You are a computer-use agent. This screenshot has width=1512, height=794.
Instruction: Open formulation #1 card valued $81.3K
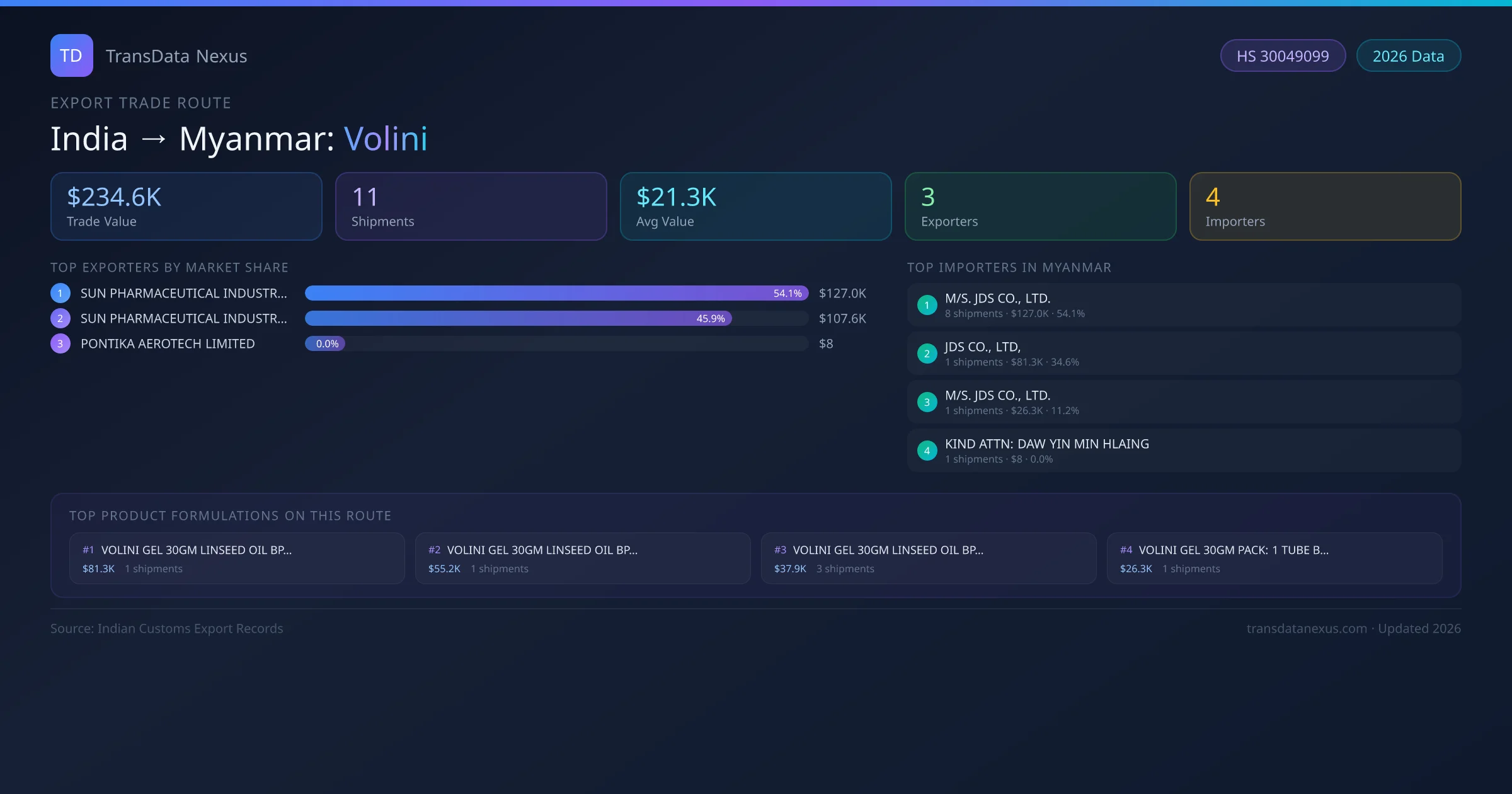237,558
